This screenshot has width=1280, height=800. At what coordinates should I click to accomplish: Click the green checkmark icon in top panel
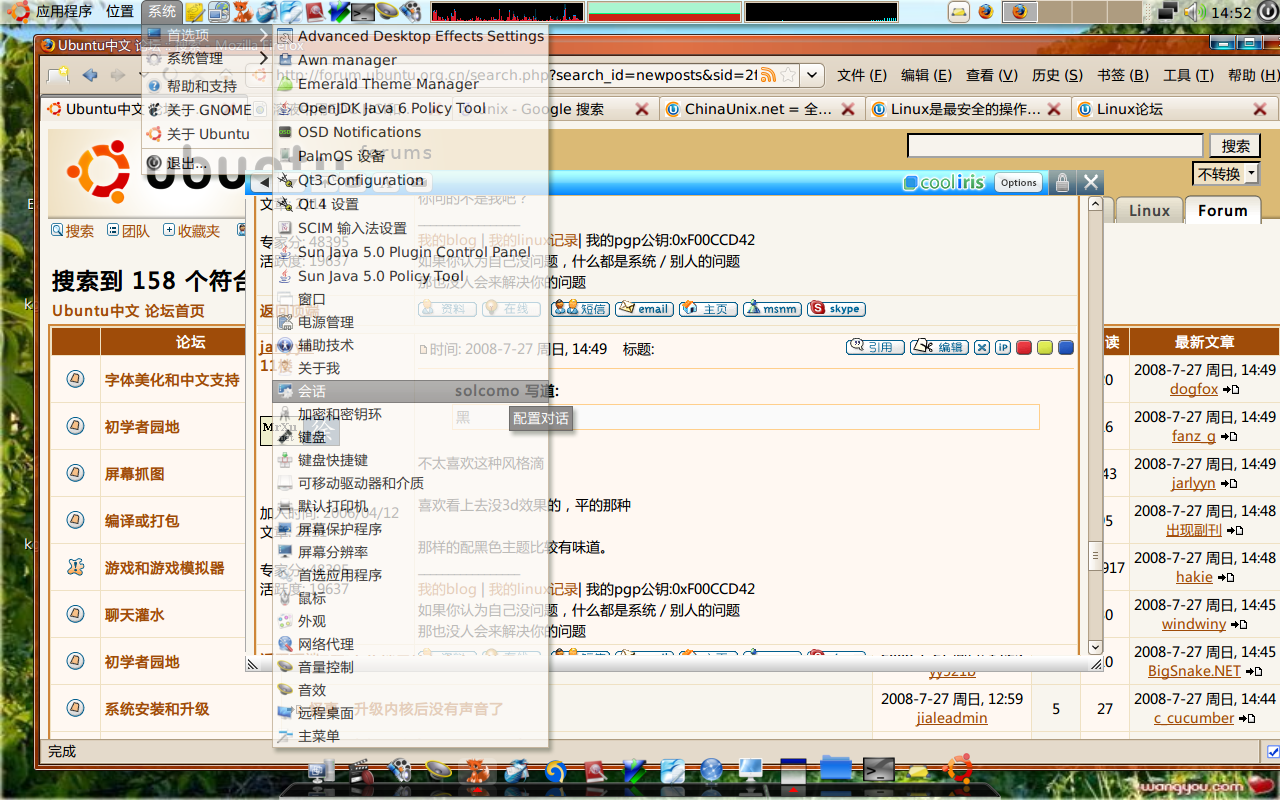coord(339,12)
